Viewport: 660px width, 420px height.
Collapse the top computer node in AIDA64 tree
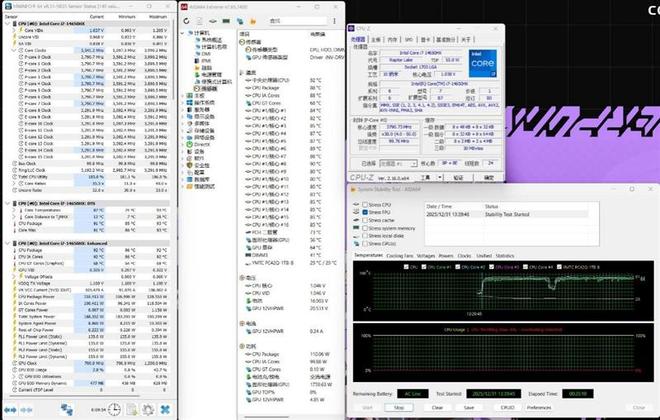coord(182,33)
